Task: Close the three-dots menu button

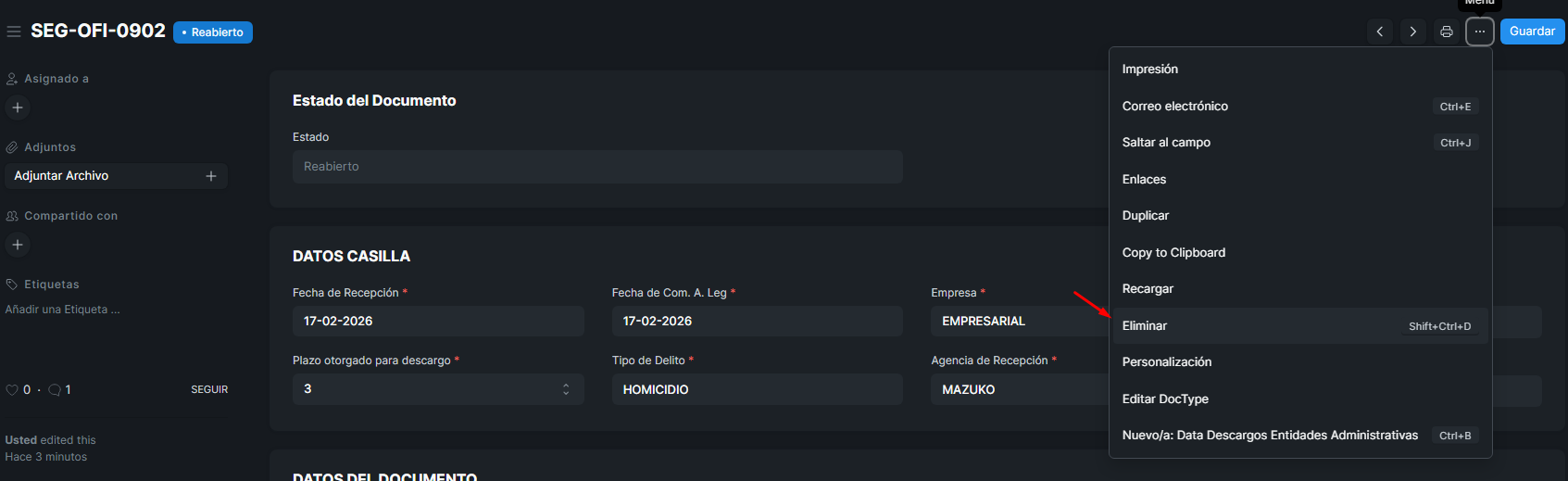Action: (x=1480, y=32)
